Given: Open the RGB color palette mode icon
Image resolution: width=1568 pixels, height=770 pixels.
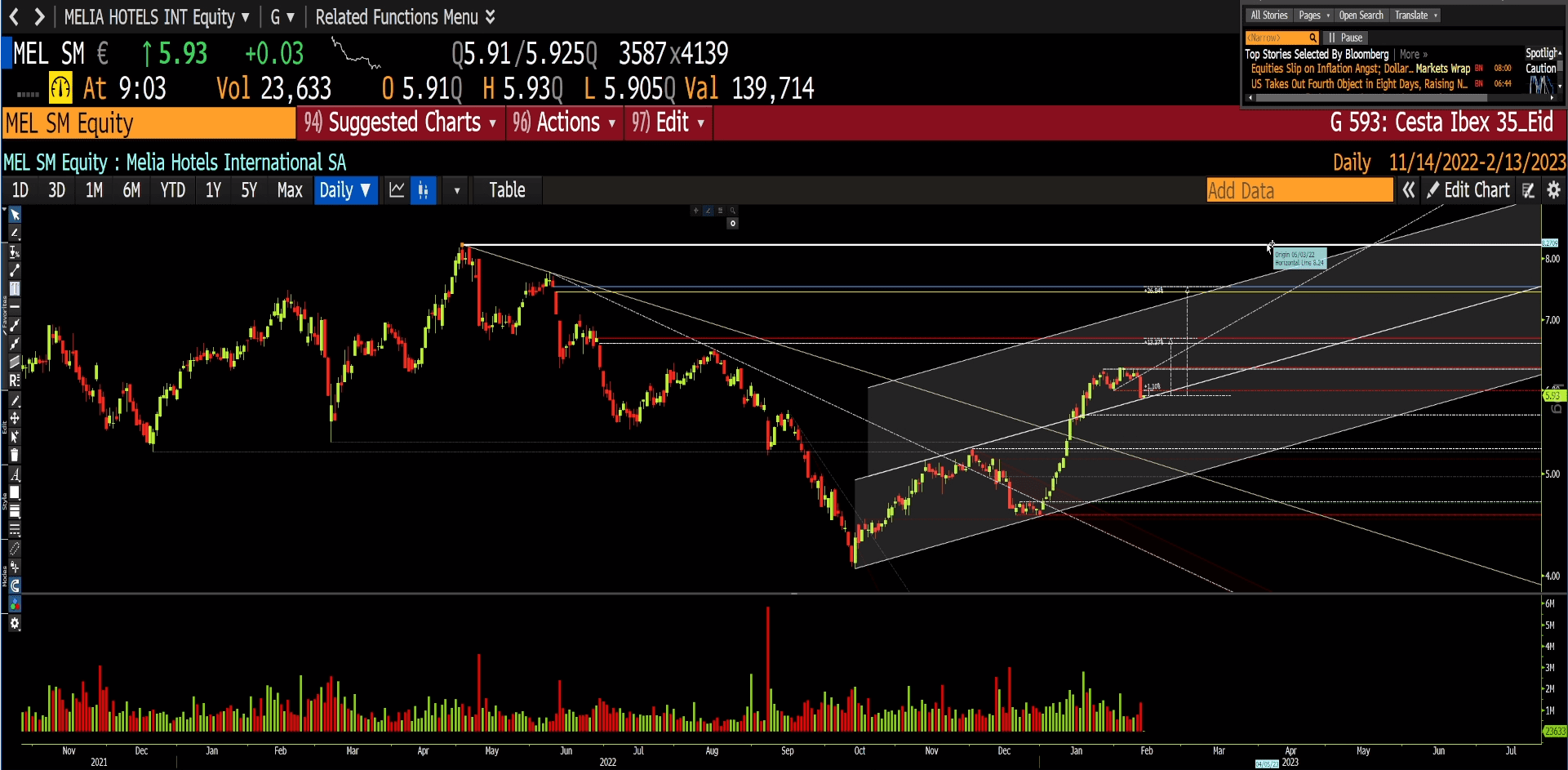Looking at the screenshot, I should click(15, 604).
